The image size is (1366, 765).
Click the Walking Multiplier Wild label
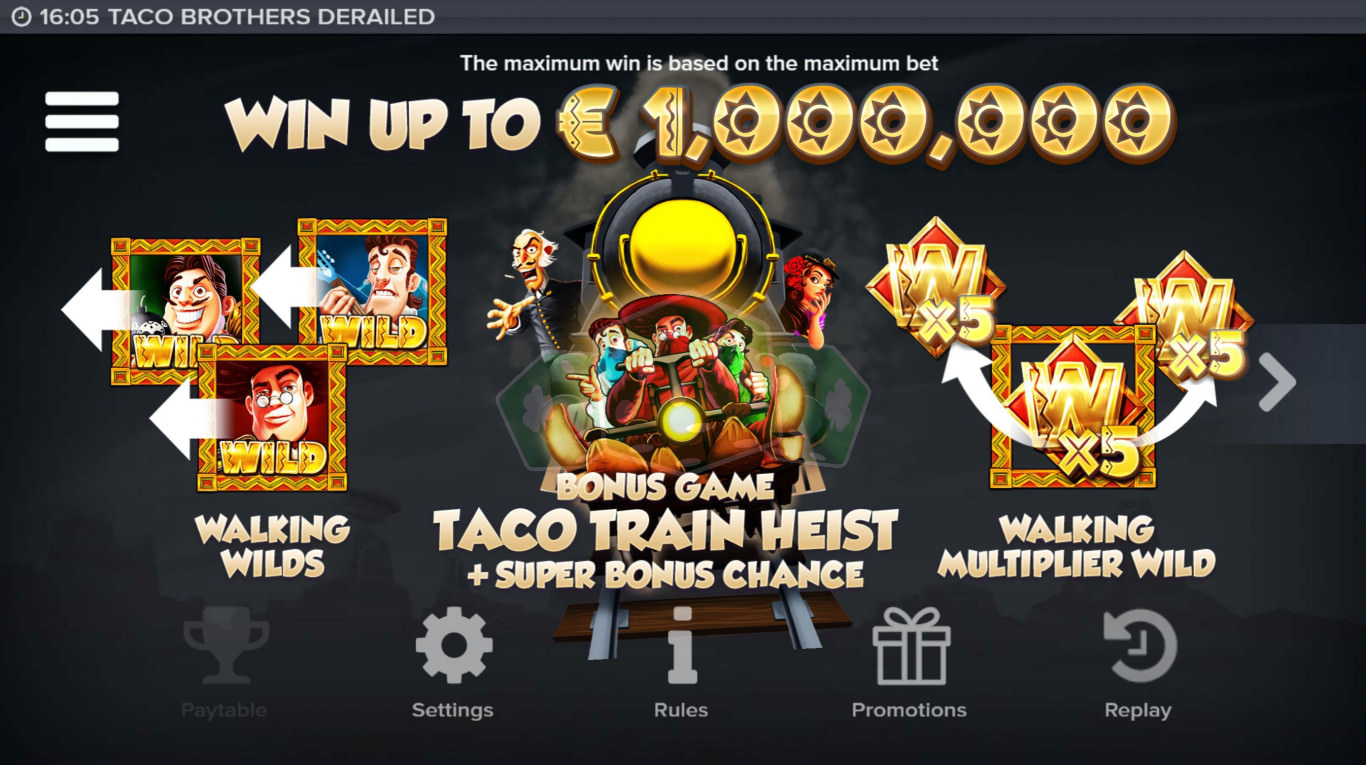click(x=1076, y=546)
